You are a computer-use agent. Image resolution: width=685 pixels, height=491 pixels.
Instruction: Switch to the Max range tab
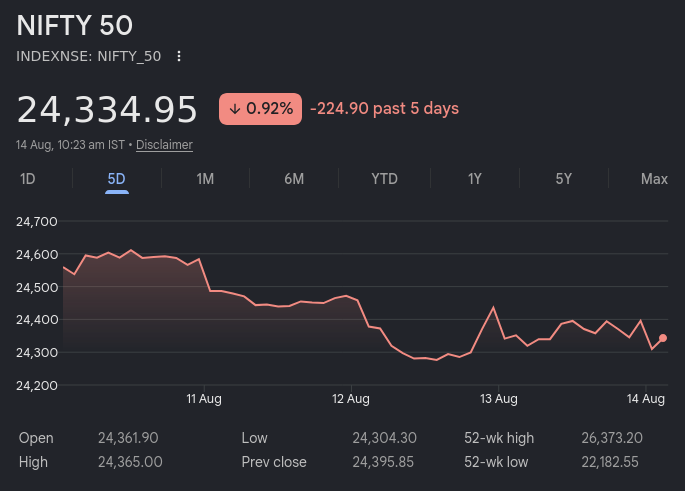pos(654,179)
